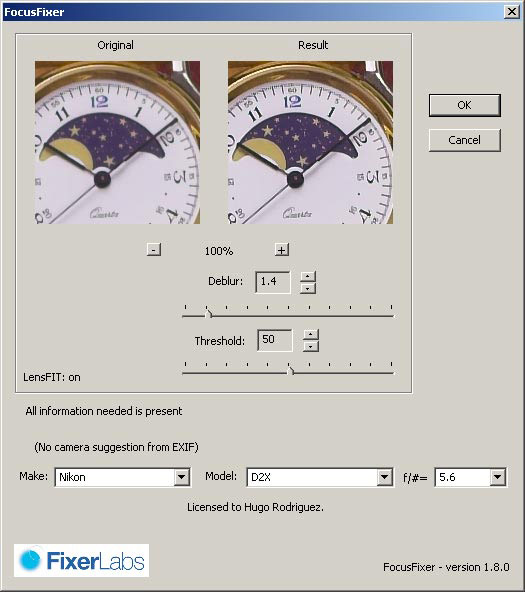The height and width of the screenshot is (592, 525).
Task: Click the Threshold slider handle
Action: [x=290, y=371]
